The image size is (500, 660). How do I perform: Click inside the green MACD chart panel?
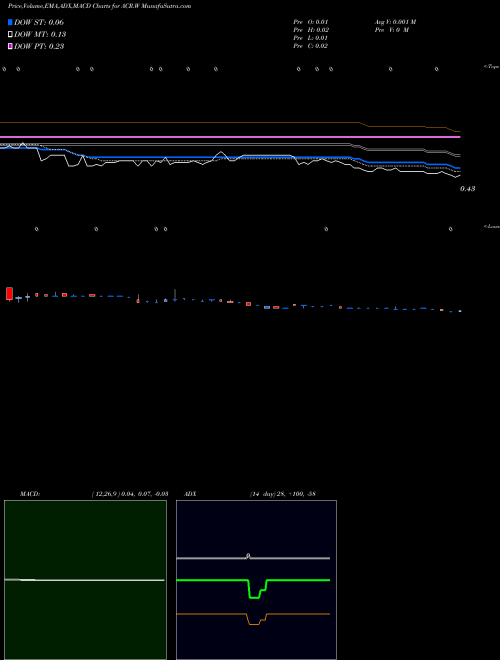pyautogui.click(x=85, y=580)
